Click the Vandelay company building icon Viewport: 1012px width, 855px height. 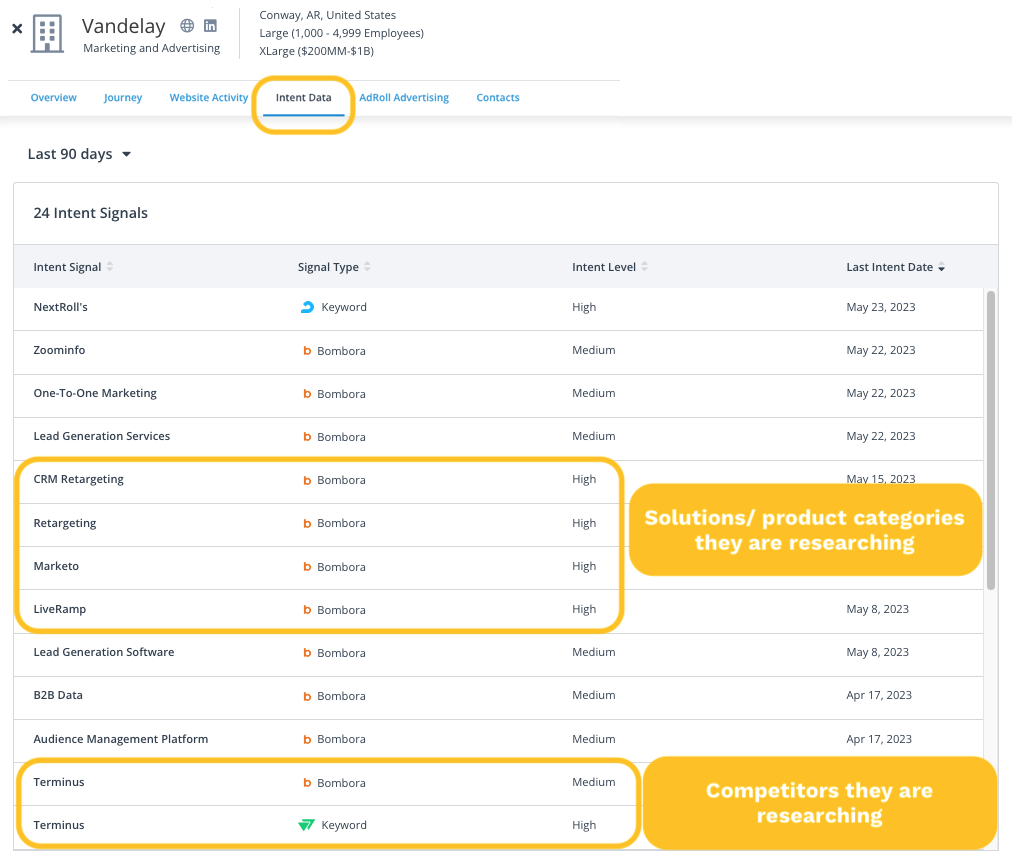(x=46, y=33)
